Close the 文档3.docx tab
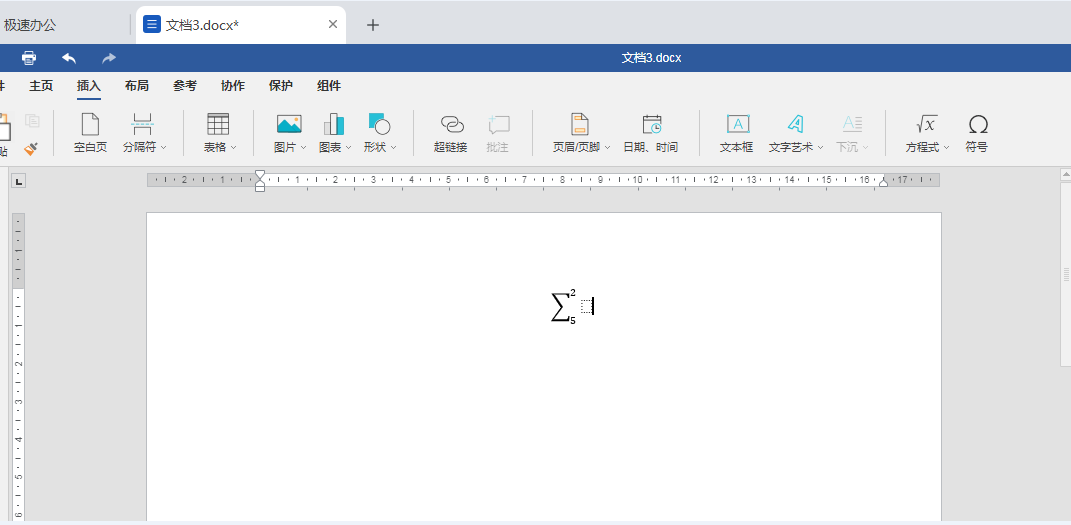Image resolution: width=1071 pixels, height=525 pixels. [x=333, y=25]
